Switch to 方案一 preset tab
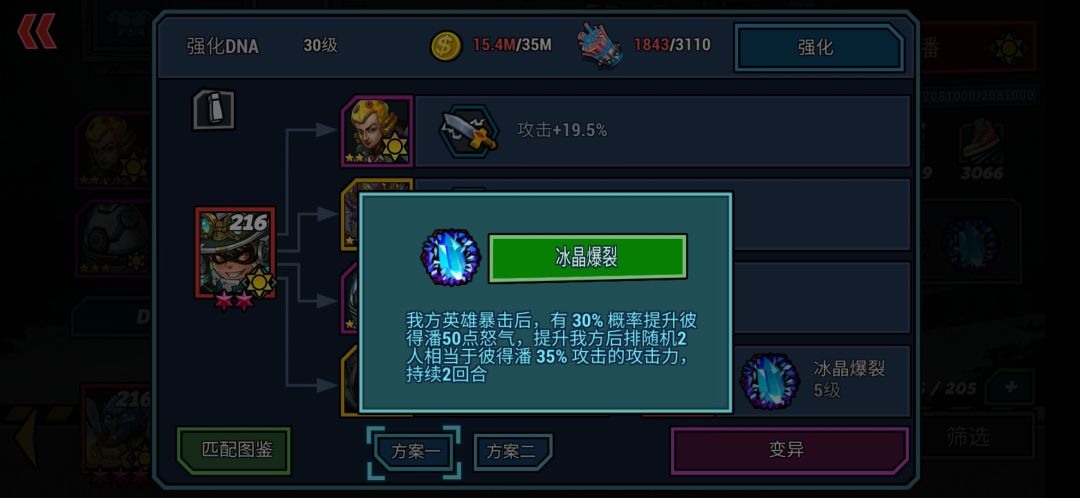Screen dimensions: 1080x498 (414, 452)
